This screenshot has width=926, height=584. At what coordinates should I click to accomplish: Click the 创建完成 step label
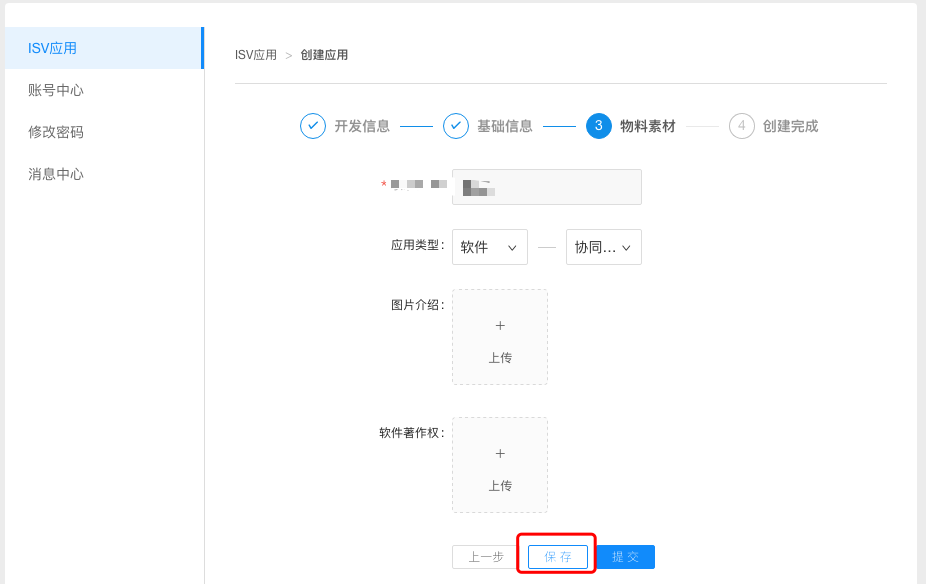(x=790, y=126)
